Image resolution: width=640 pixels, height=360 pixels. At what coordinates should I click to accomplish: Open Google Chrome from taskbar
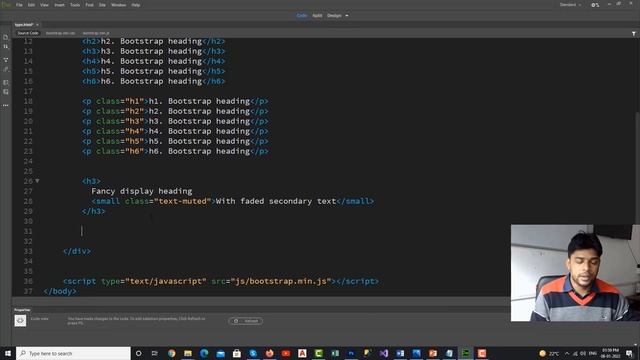click(171, 353)
